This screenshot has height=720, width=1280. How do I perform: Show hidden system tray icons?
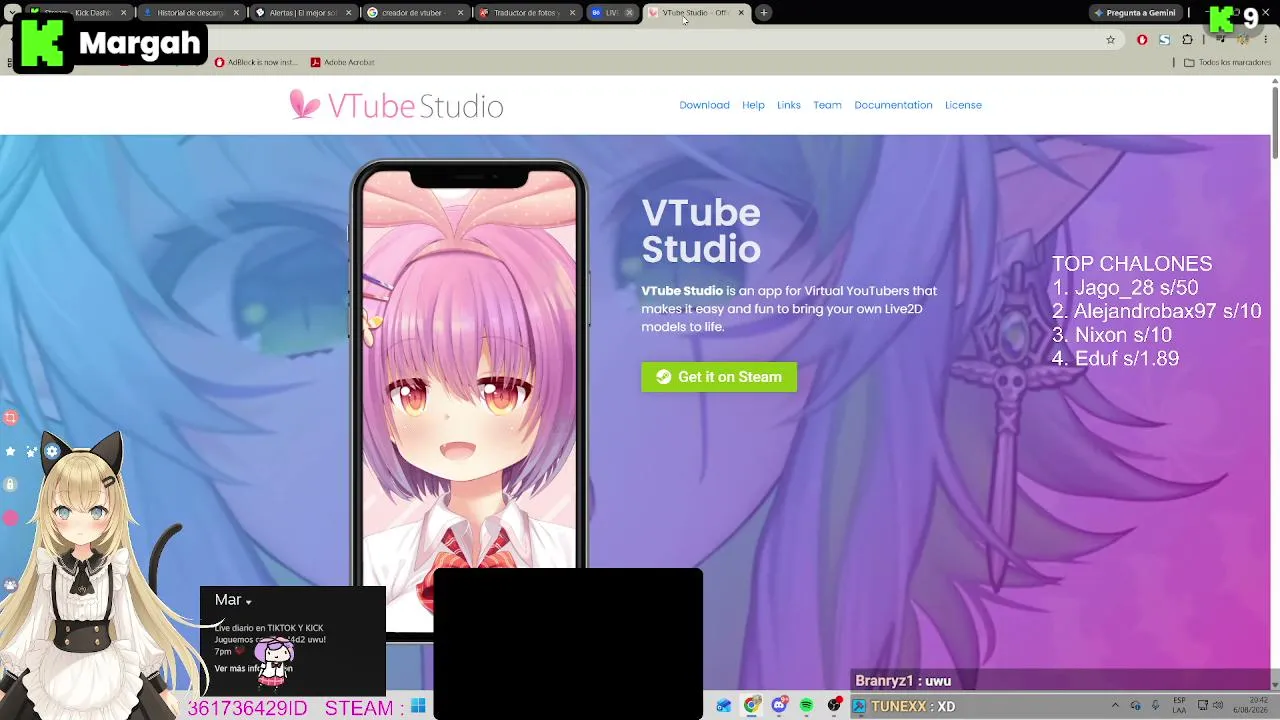(x=1115, y=706)
